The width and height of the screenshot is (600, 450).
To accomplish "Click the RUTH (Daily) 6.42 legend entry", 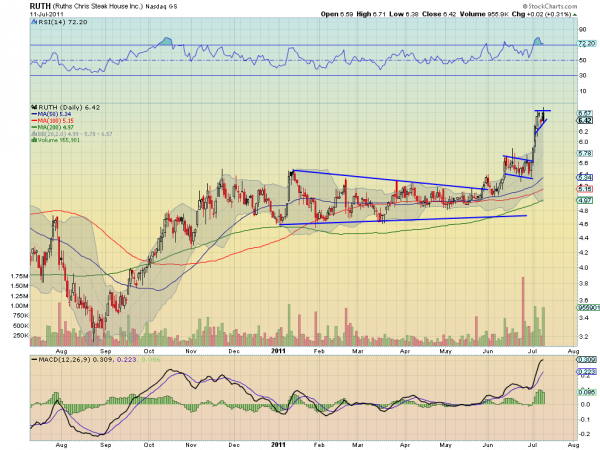I will [69, 108].
